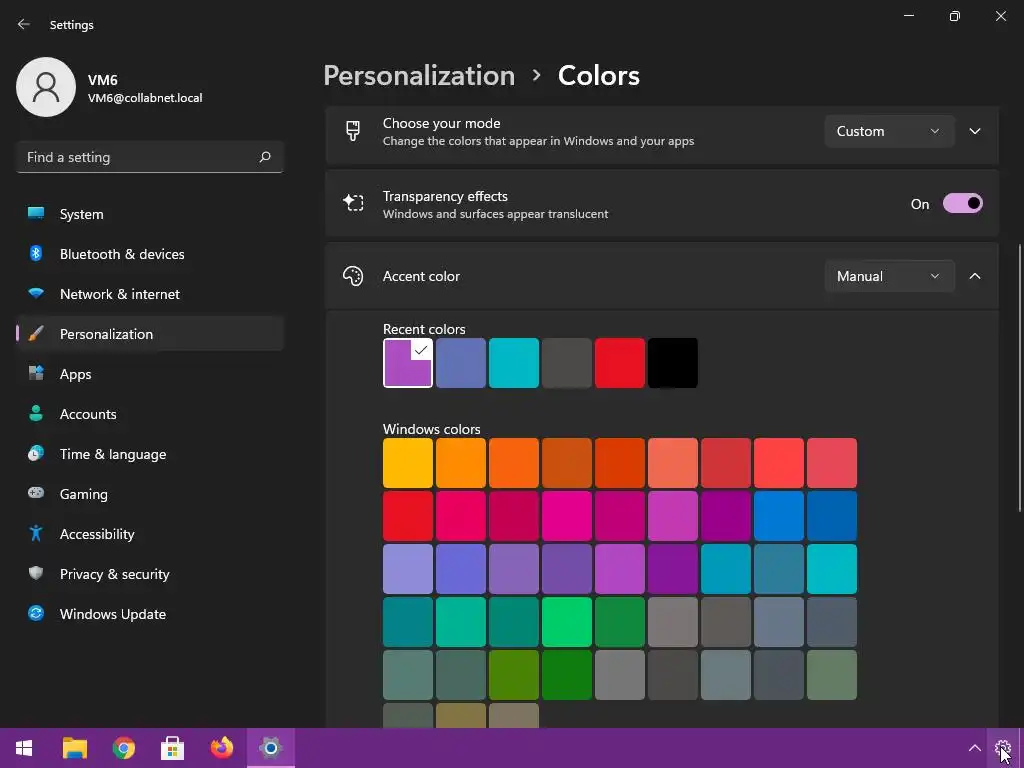Open Privacy & security settings

click(150, 574)
